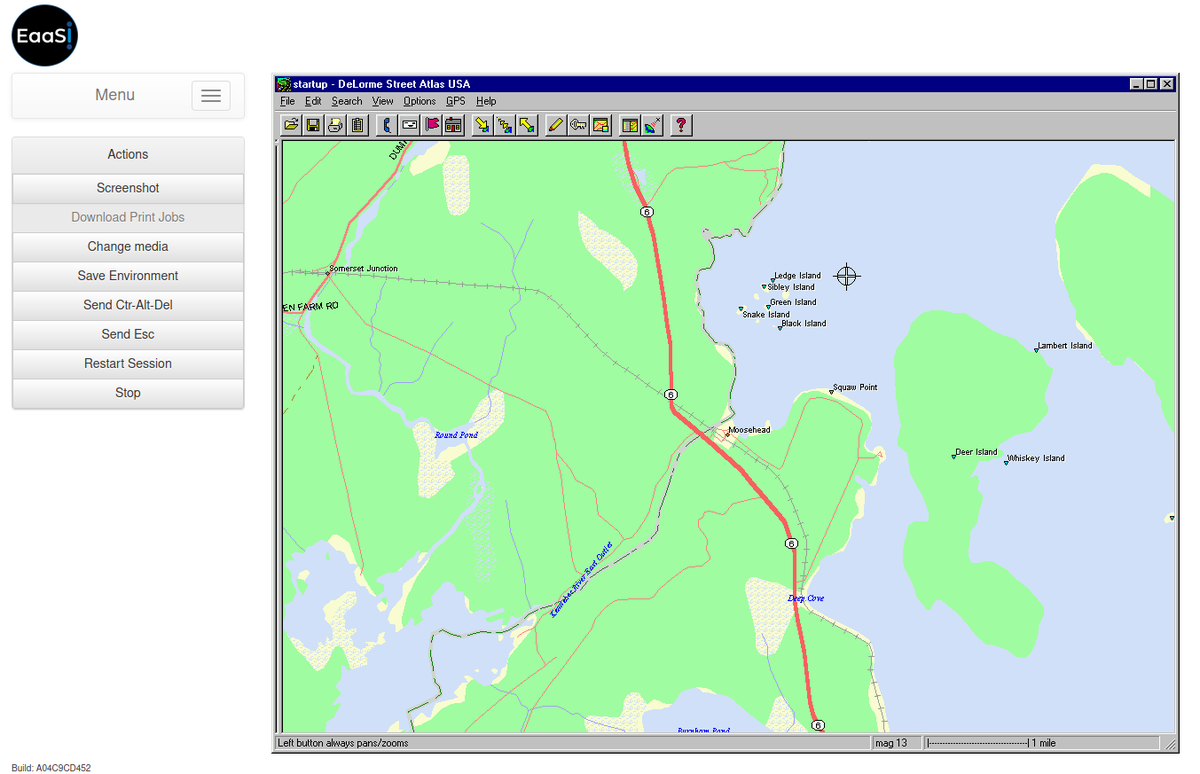Click the Screenshot button

coord(128,188)
